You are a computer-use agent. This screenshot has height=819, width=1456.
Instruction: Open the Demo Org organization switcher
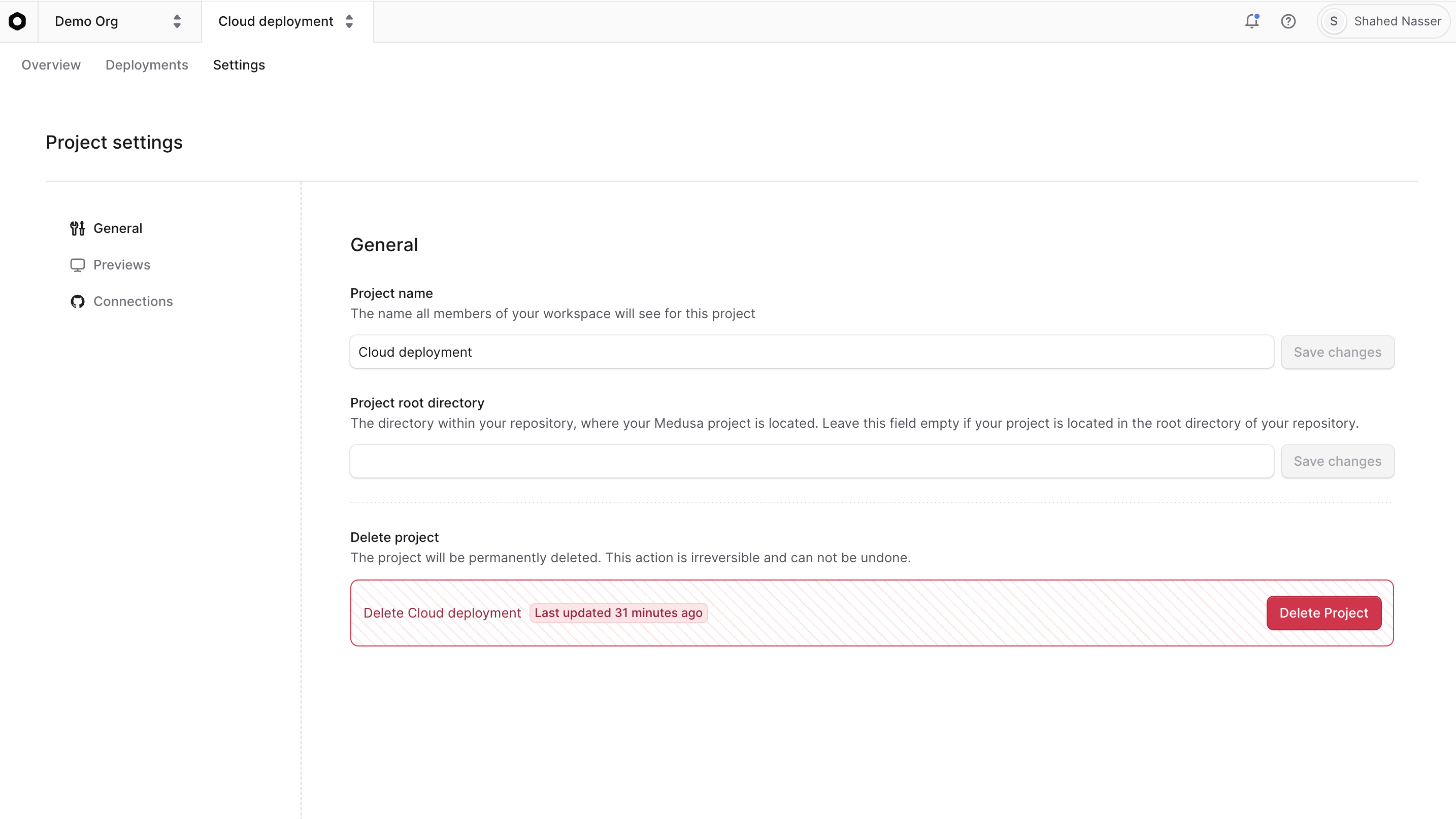point(113,21)
